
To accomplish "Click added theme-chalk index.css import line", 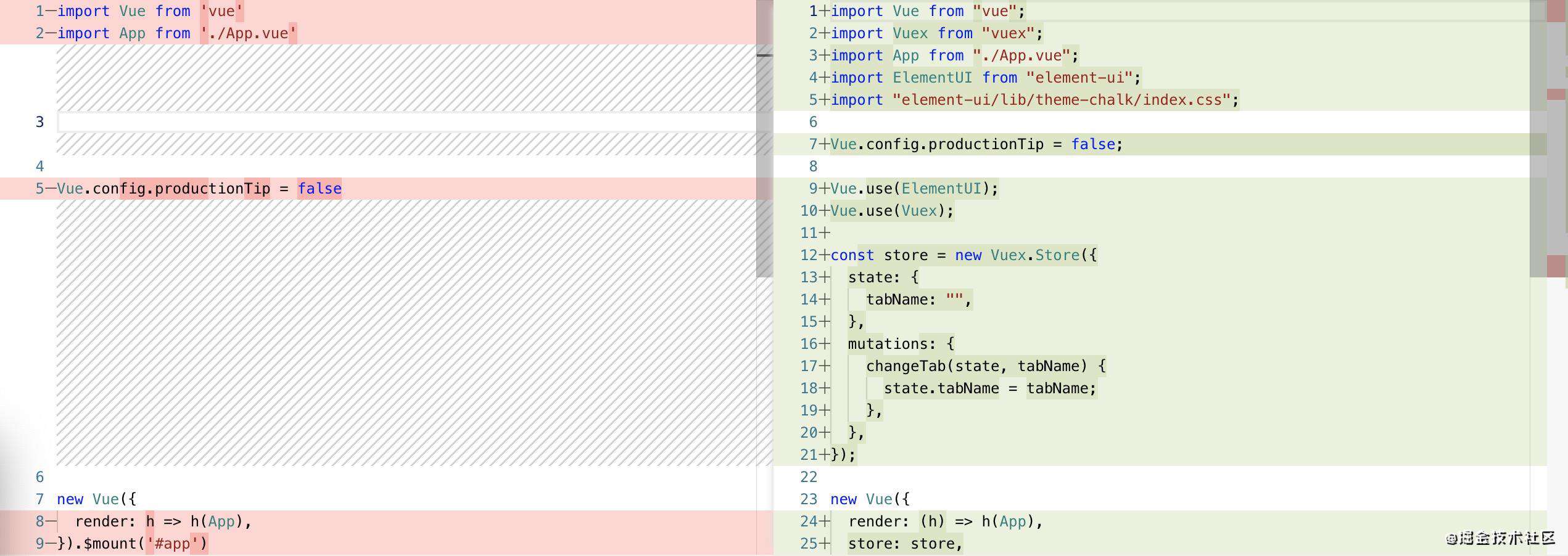I will pos(1034,100).
